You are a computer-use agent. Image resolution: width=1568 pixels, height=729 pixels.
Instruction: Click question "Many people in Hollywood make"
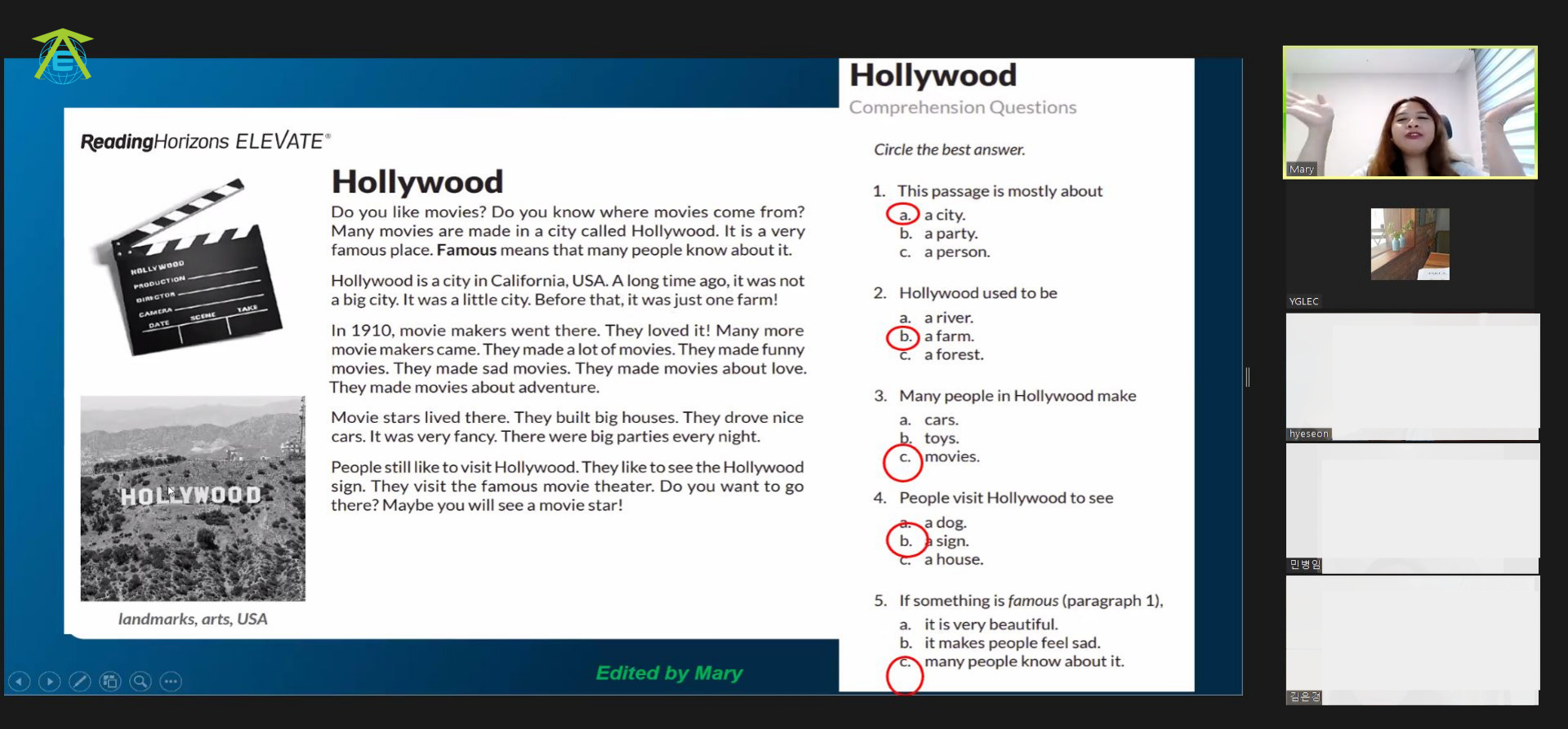coord(1018,396)
